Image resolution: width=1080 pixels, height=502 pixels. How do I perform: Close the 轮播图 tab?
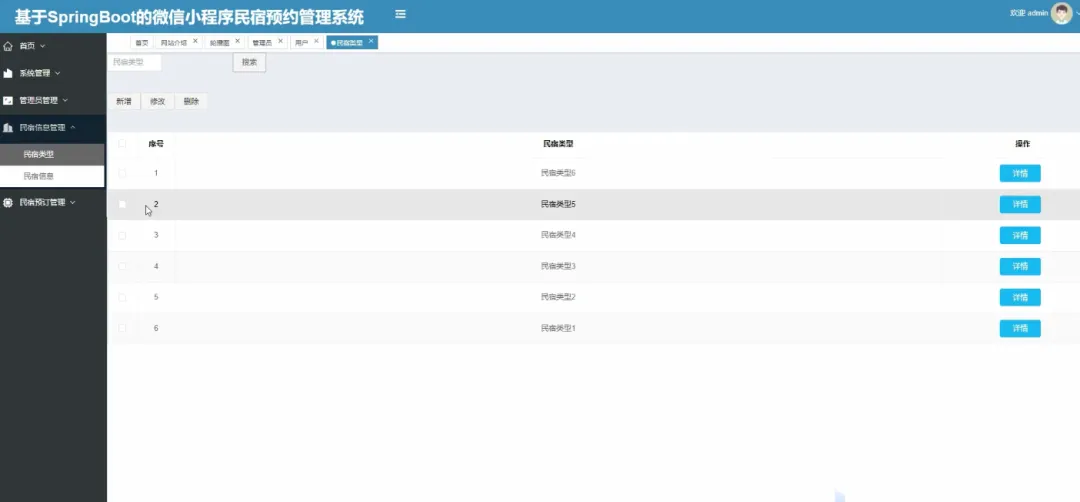pyautogui.click(x=238, y=41)
